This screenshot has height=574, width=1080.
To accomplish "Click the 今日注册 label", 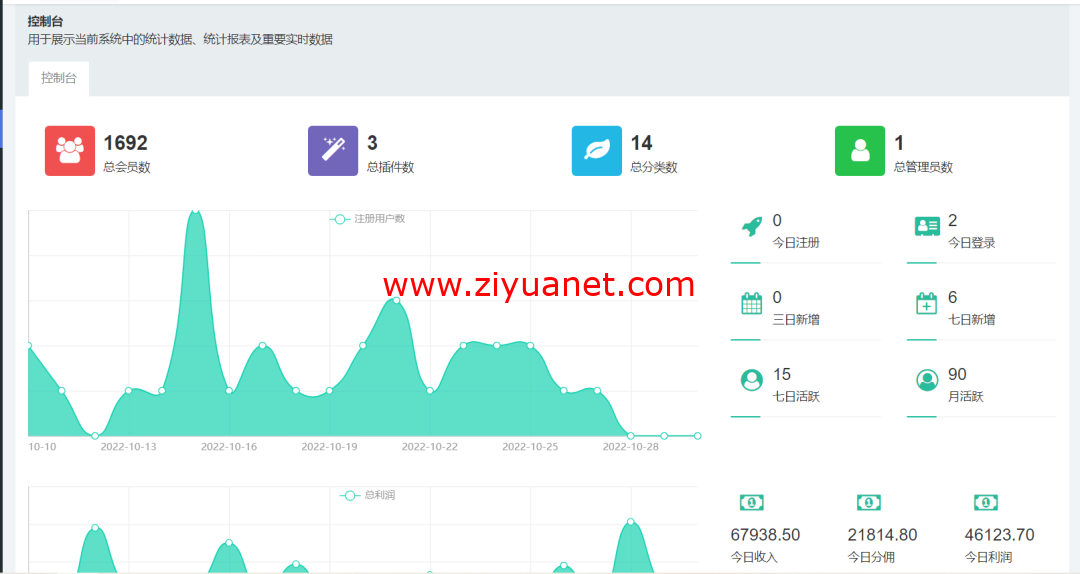I will pos(796,243).
